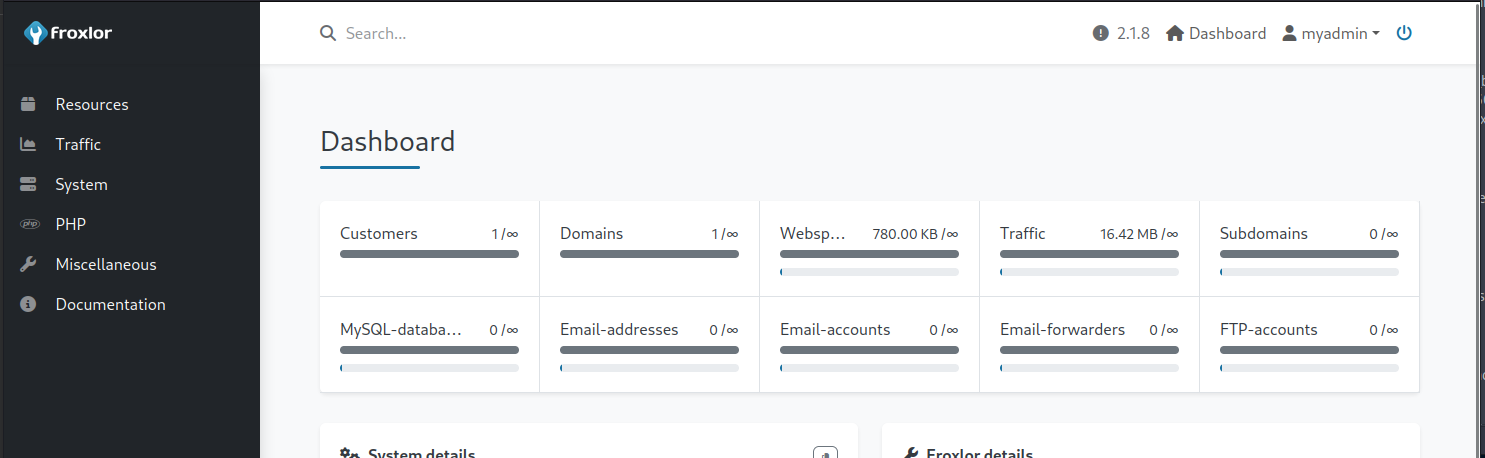
Task: Click into the Search field
Action: (600, 33)
